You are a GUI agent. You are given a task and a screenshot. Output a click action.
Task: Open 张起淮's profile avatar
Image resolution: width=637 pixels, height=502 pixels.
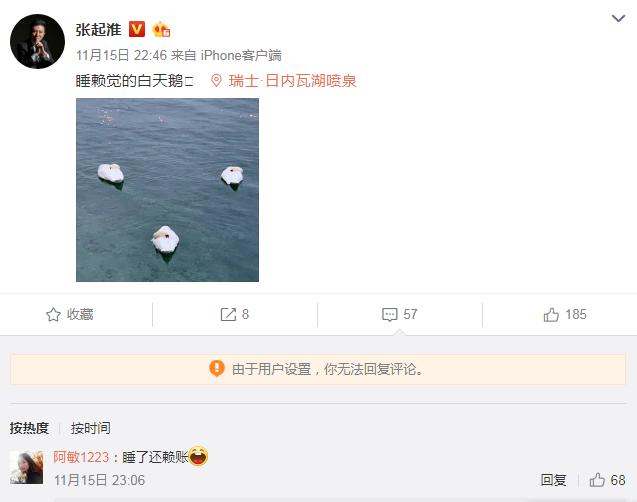click(37, 41)
